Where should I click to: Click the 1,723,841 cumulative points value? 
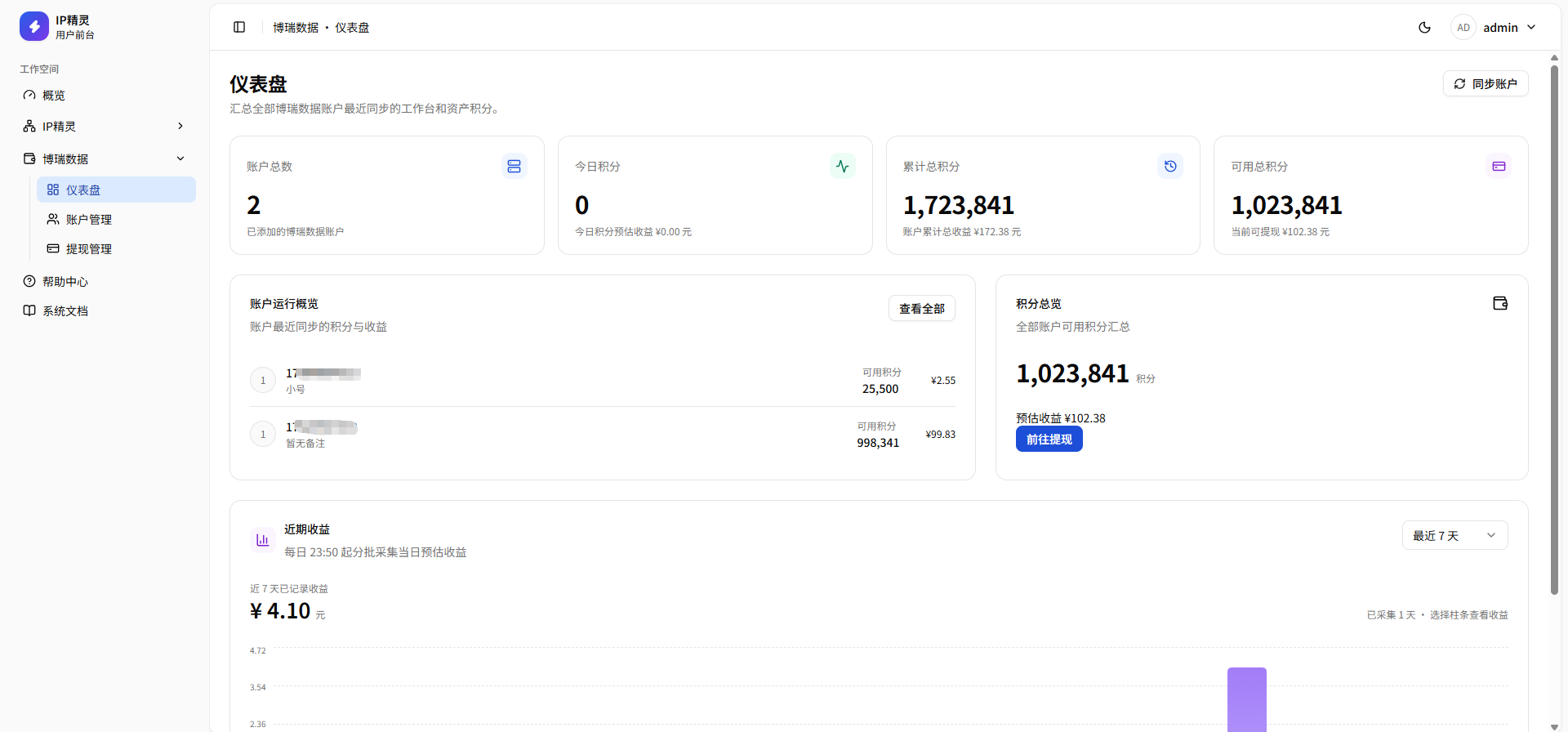(x=959, y=205)
